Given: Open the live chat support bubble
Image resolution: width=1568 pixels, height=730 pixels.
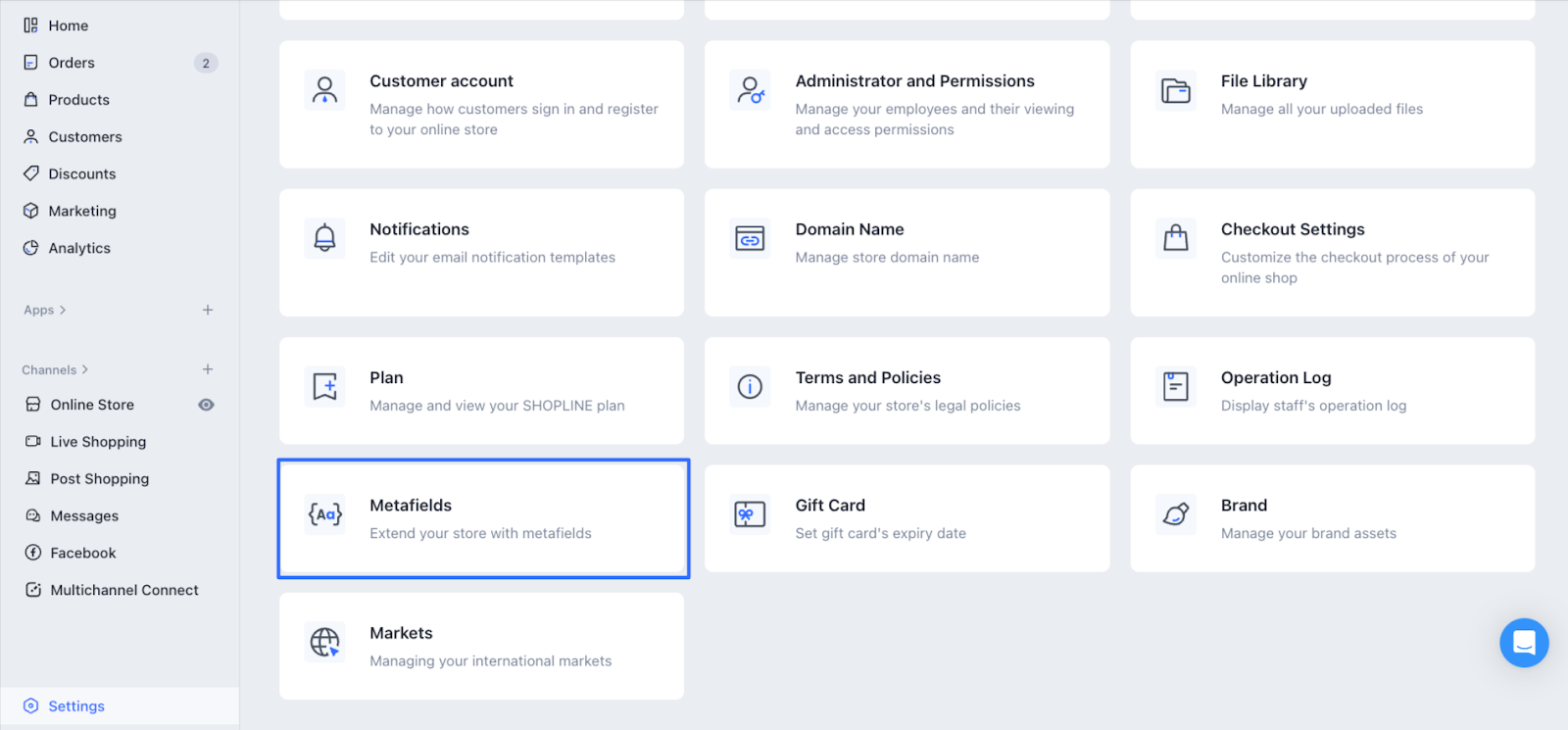Looking at the screenshot, I should pyautogui.click(x=1524, y=643).
